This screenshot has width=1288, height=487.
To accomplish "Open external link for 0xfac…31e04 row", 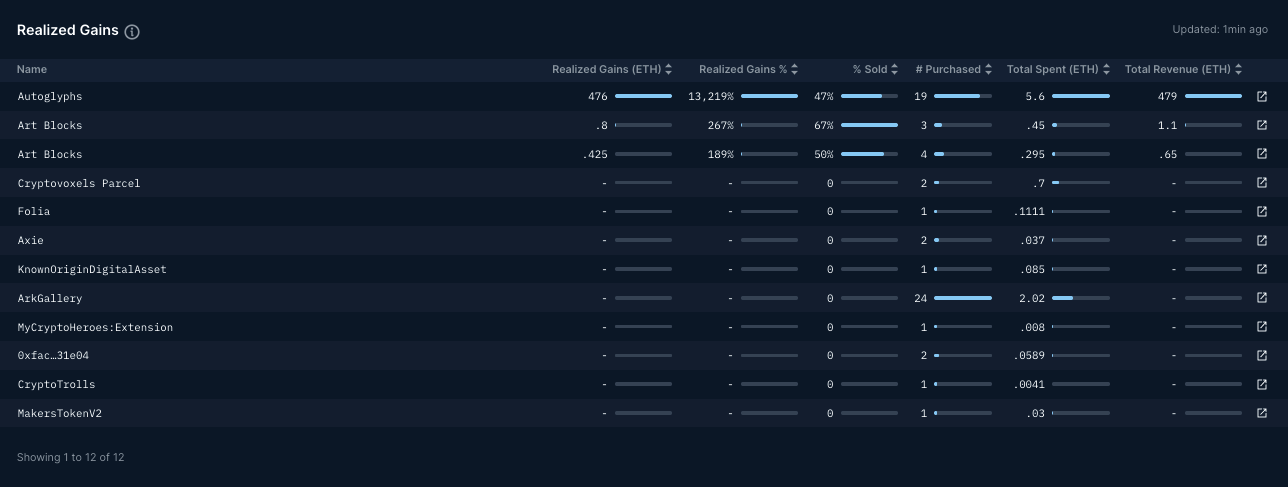I will 1262,355.
